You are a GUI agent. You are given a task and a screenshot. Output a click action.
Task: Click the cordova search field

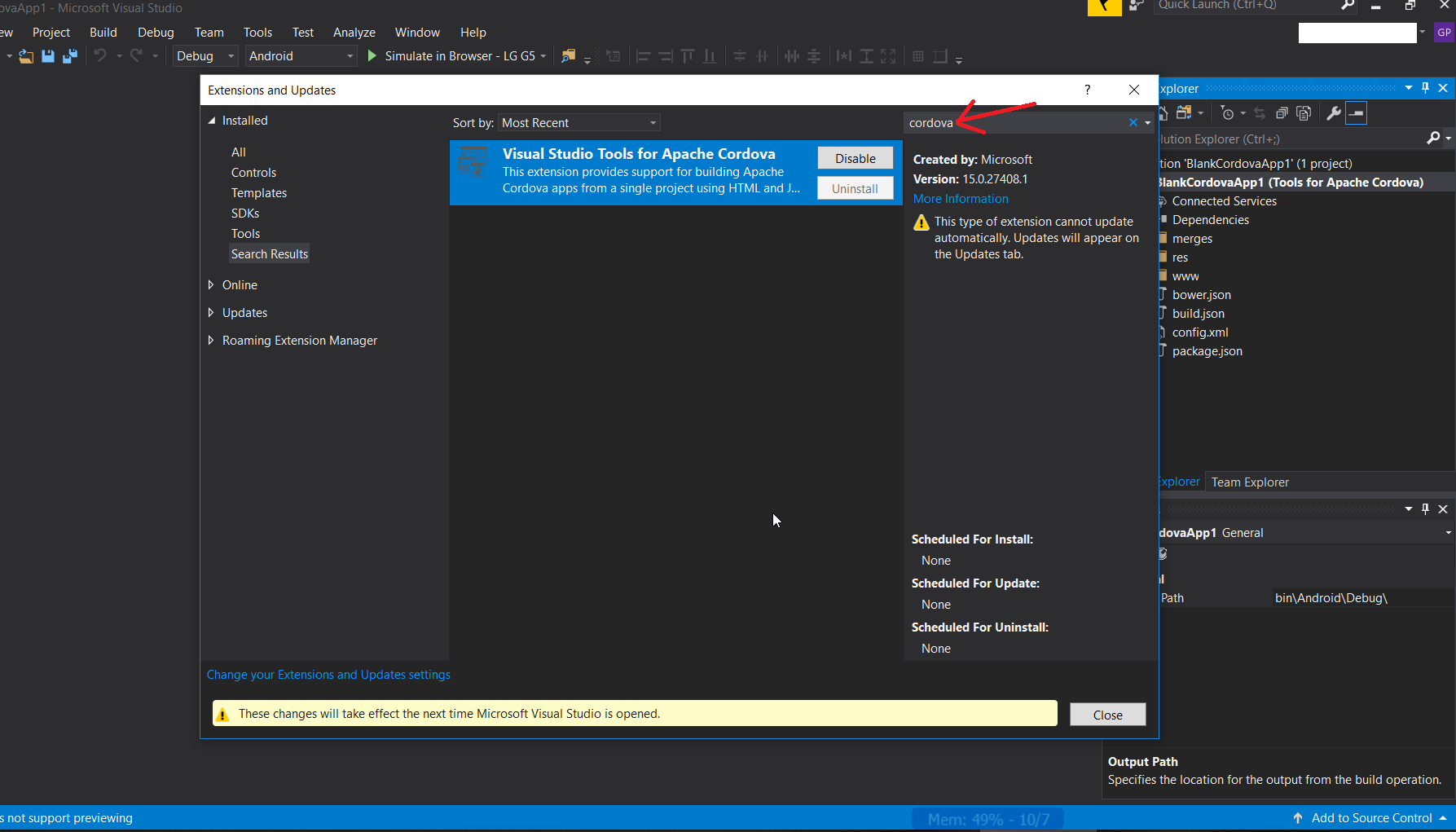click(x=1017, y=122)
